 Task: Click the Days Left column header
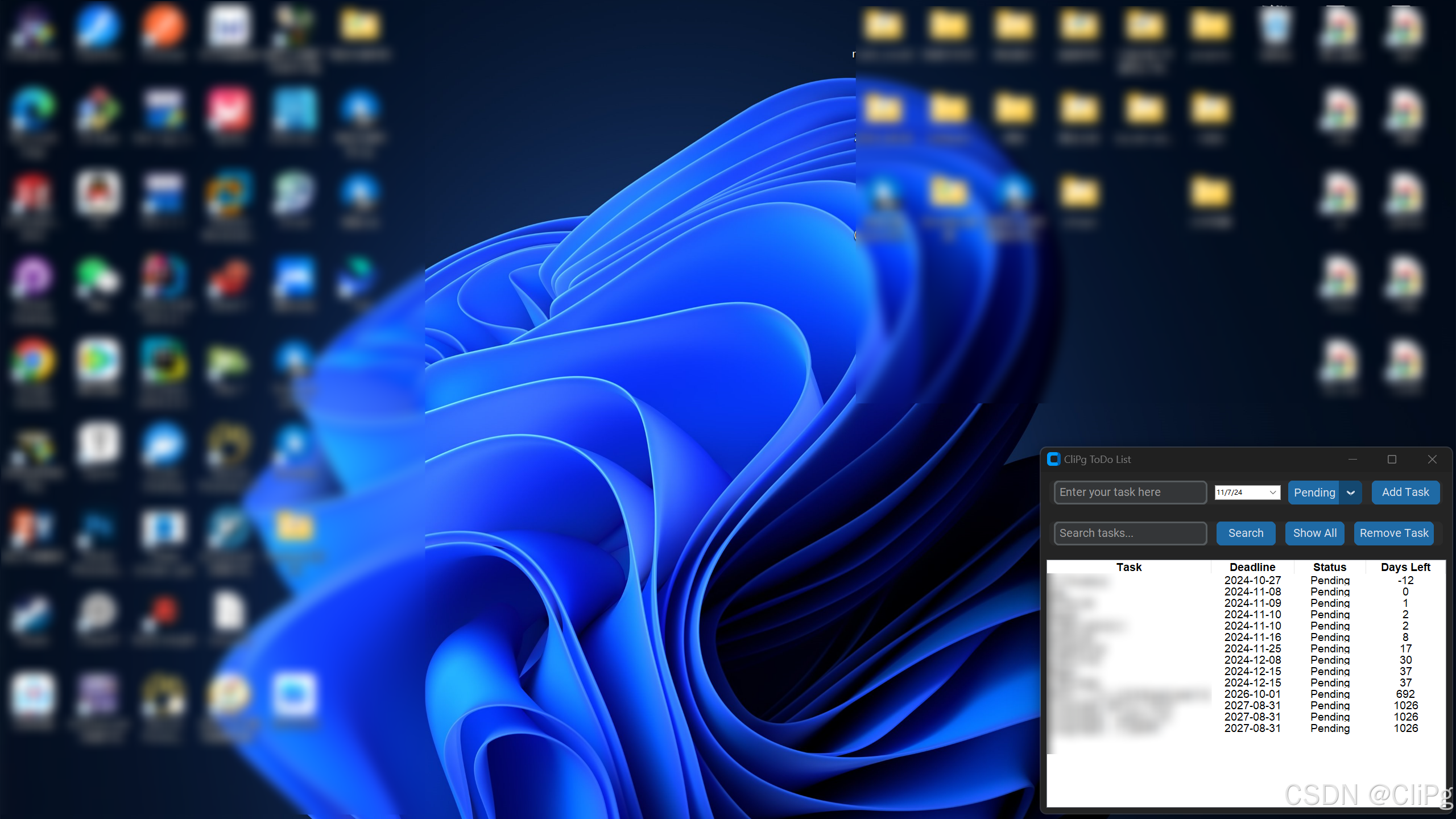[x=1405, y=567]
